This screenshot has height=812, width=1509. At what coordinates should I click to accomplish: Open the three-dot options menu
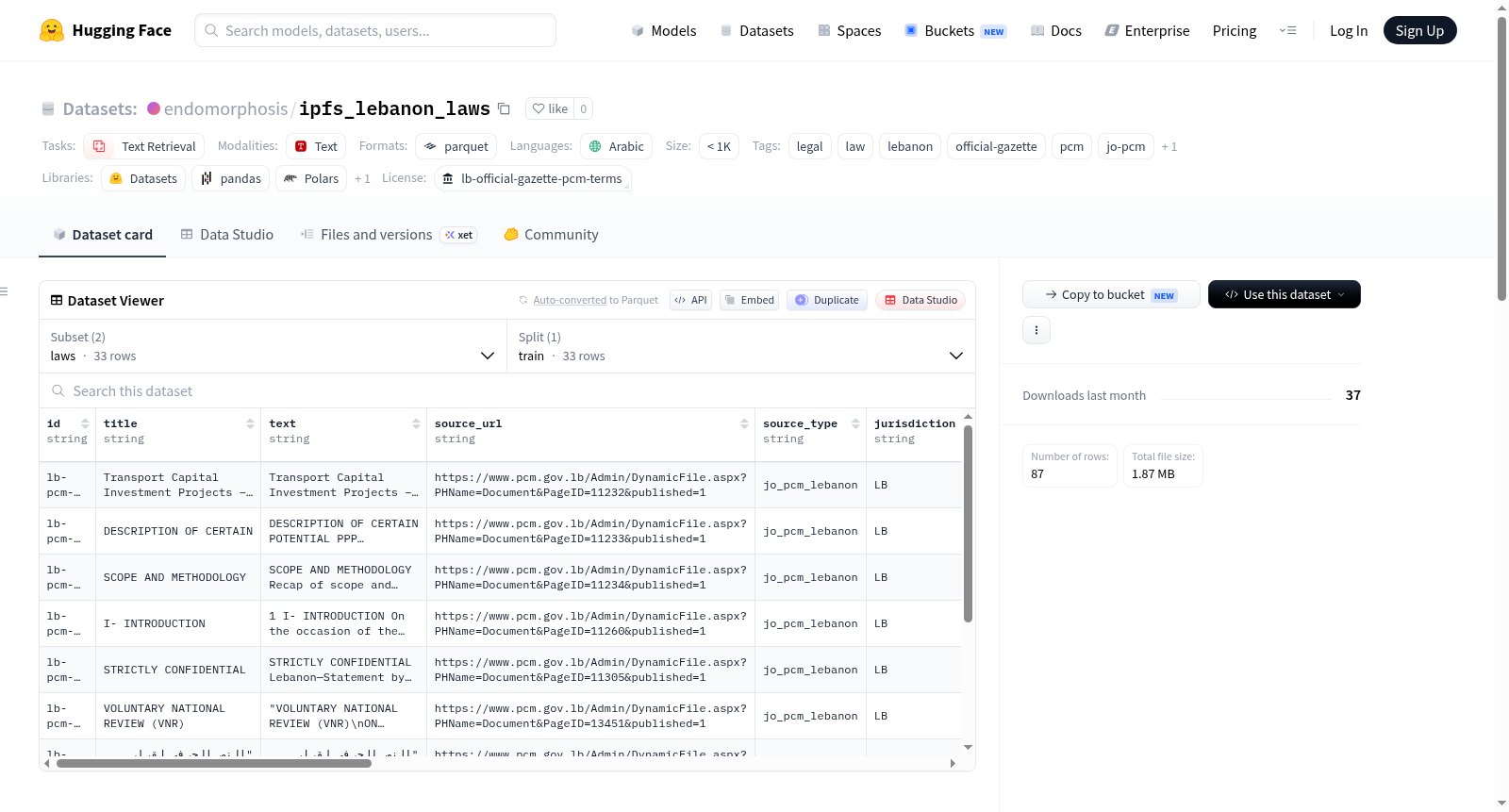point(1036,330)
